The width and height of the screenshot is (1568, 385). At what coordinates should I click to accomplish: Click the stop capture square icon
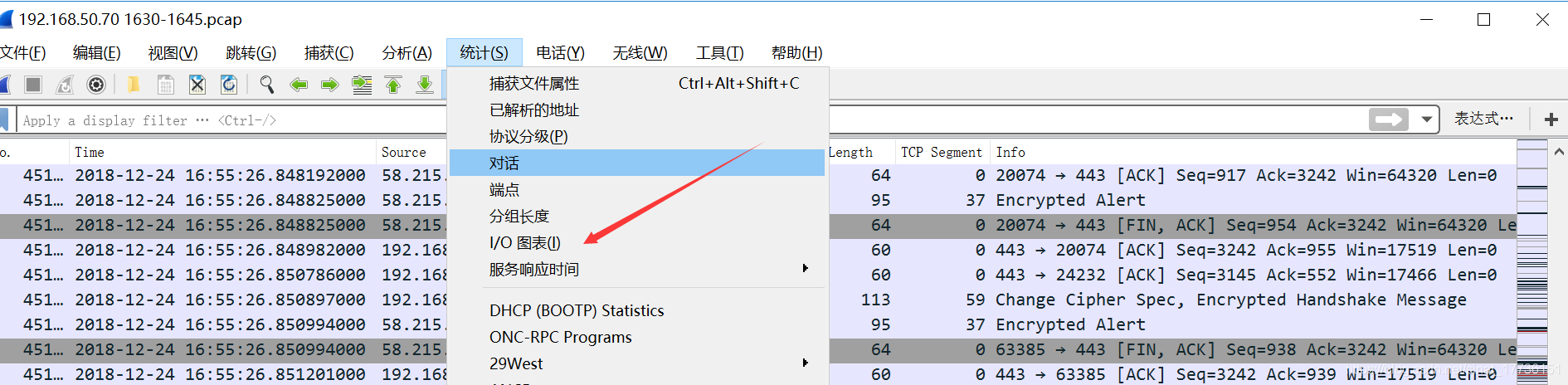(x=33, y=85)
